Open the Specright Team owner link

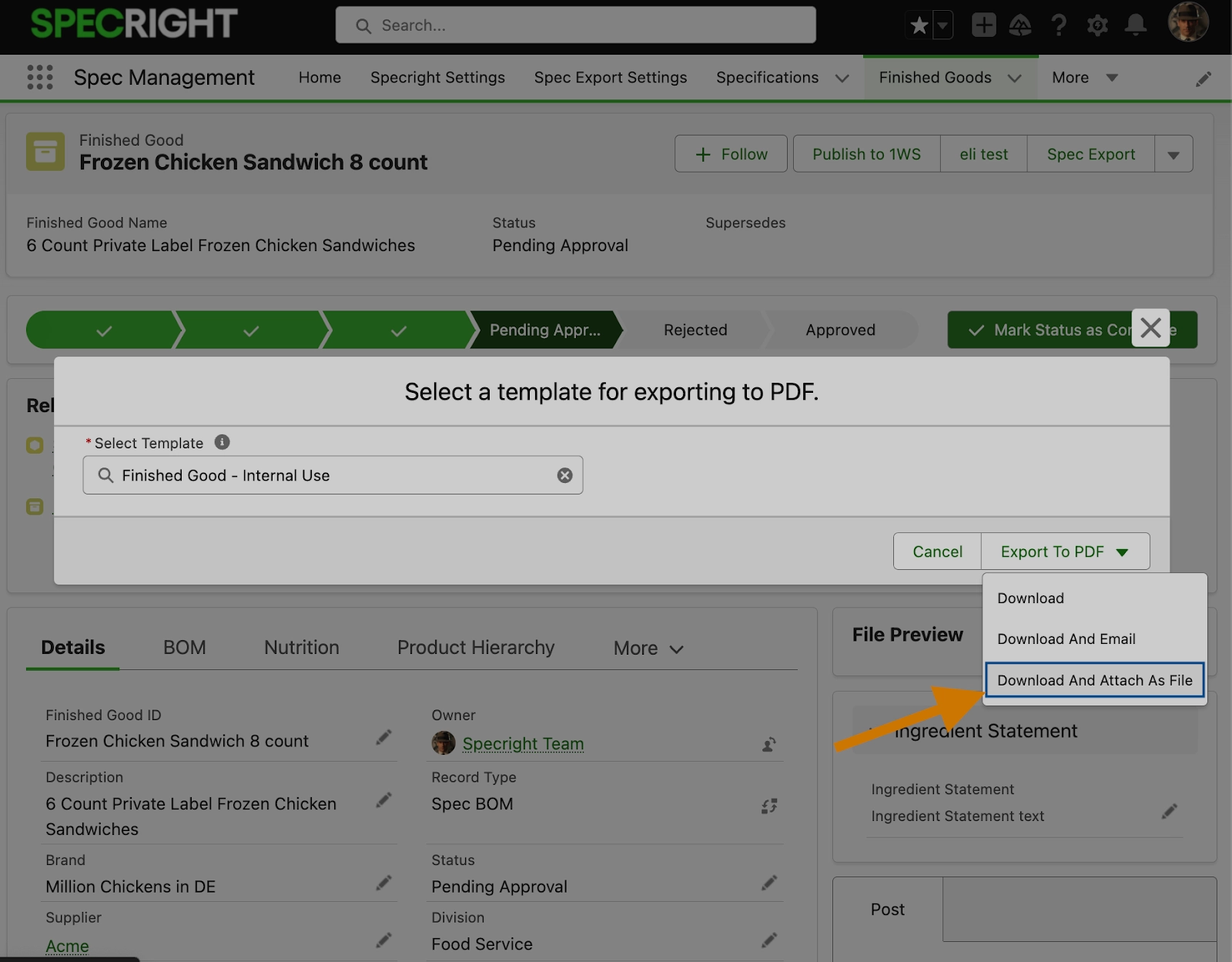coord(524,744)
